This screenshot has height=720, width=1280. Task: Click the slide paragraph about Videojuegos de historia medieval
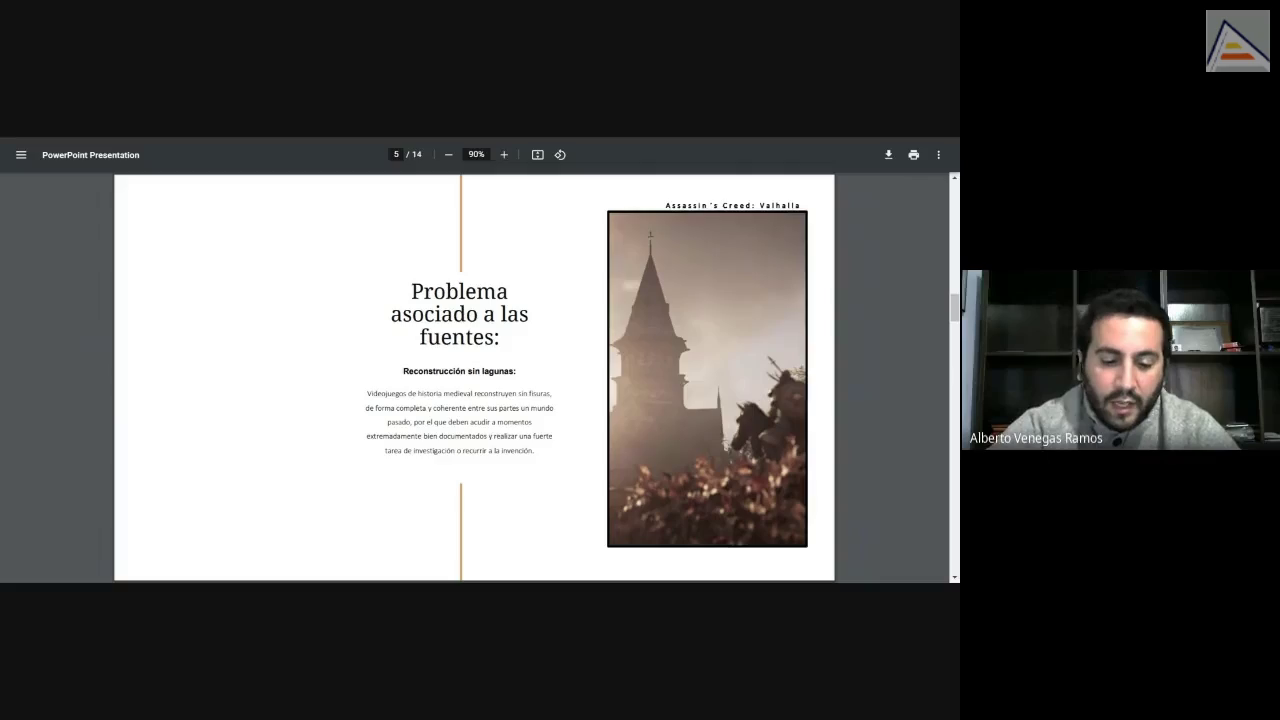(x=459, y=422)
